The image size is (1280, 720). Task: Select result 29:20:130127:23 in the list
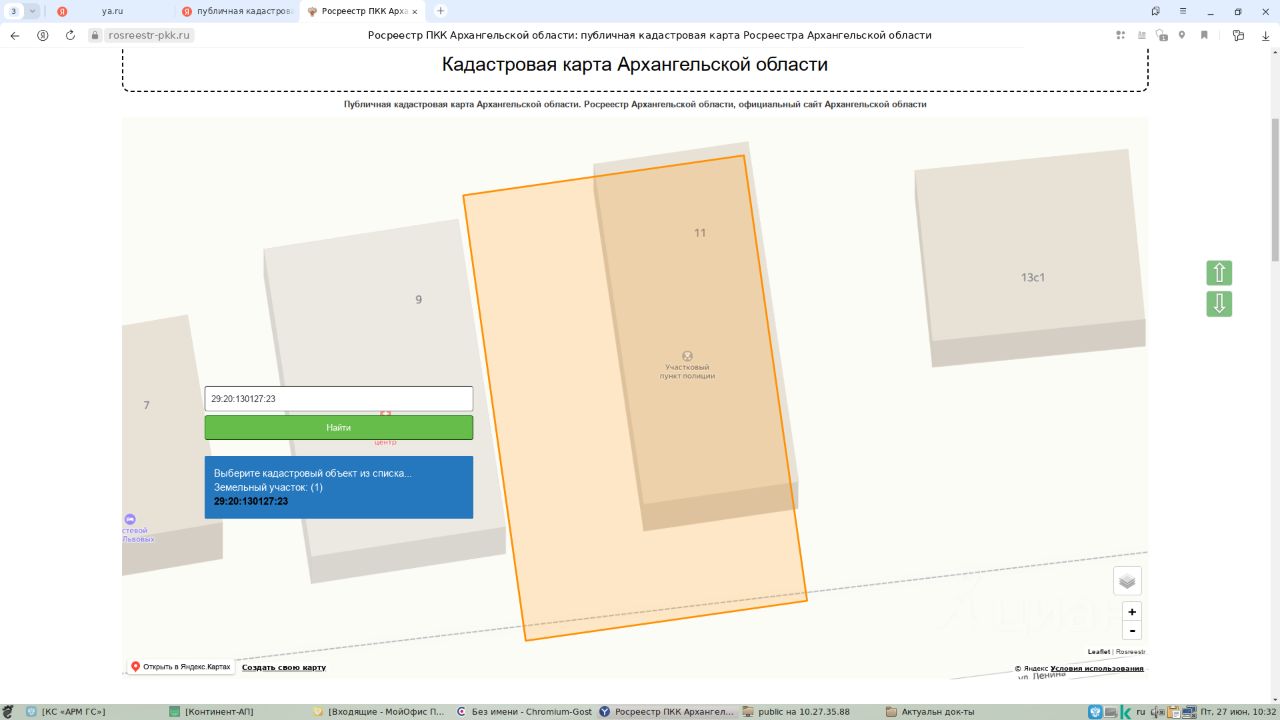(x=251, y=501)
